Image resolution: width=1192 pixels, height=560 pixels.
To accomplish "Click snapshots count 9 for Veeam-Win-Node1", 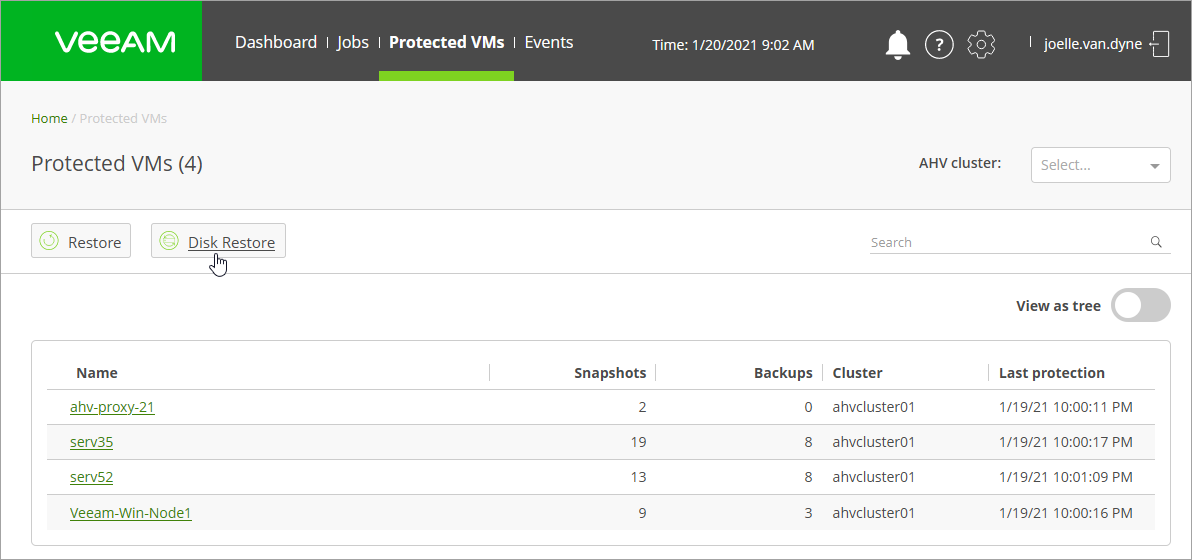I will (642, 513).
